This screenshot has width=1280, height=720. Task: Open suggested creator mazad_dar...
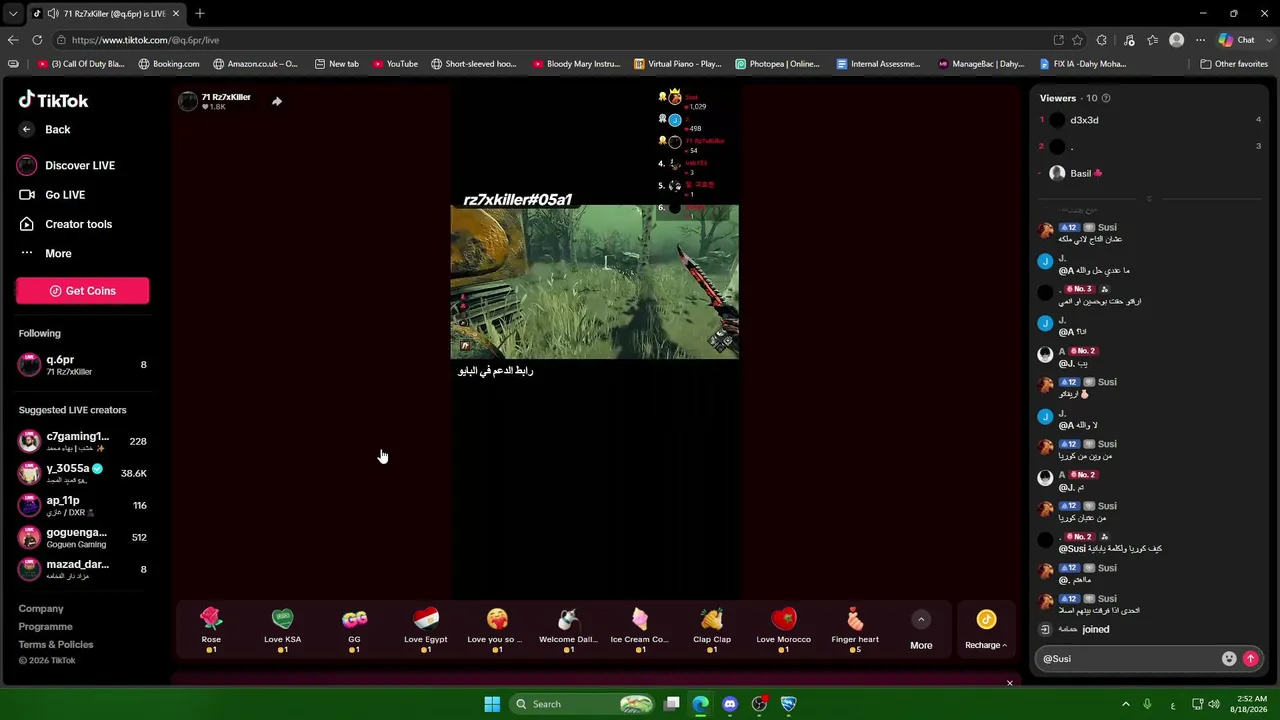tap(82, 569)
